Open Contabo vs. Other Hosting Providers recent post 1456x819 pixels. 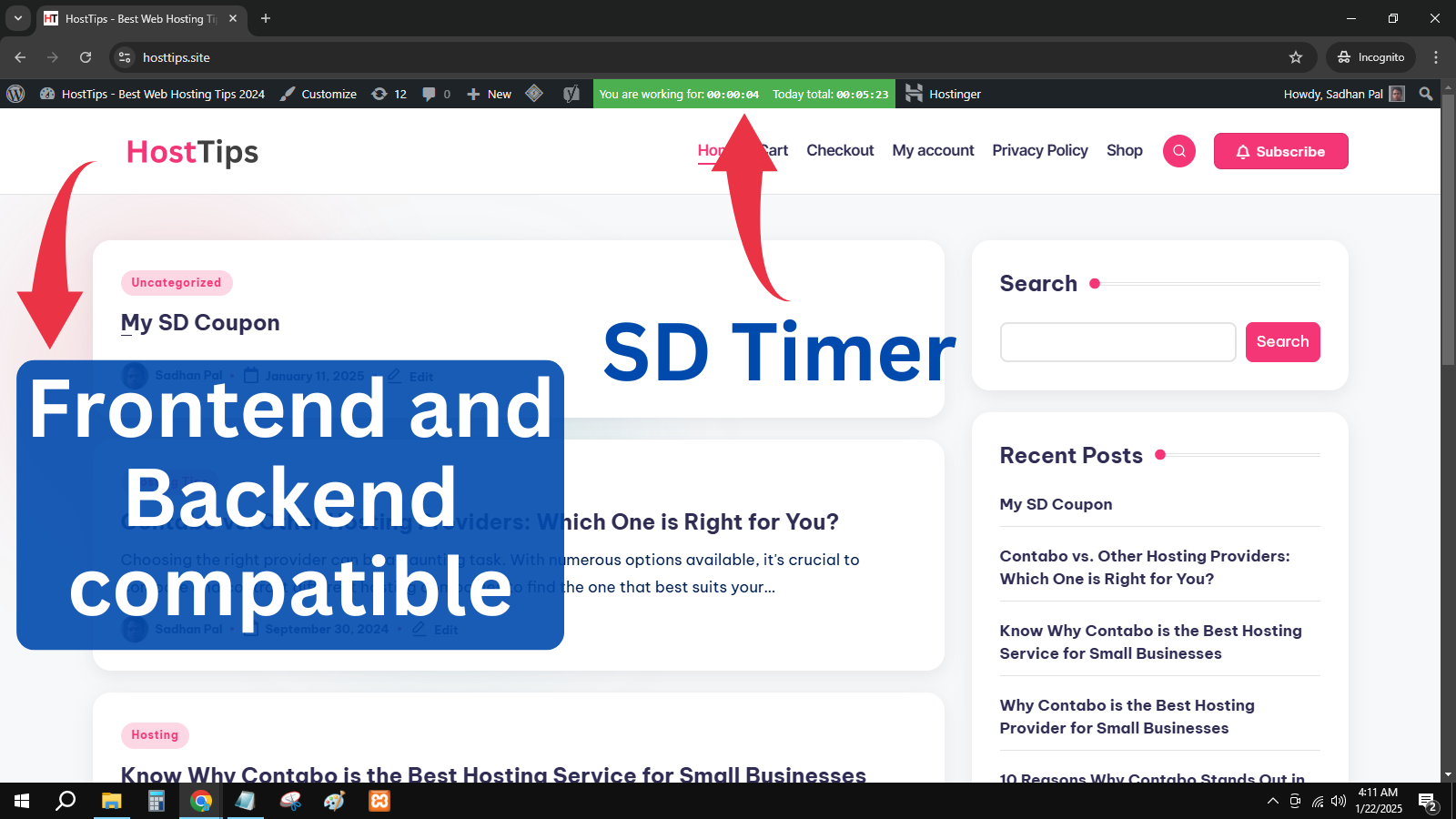(1145, 567)
